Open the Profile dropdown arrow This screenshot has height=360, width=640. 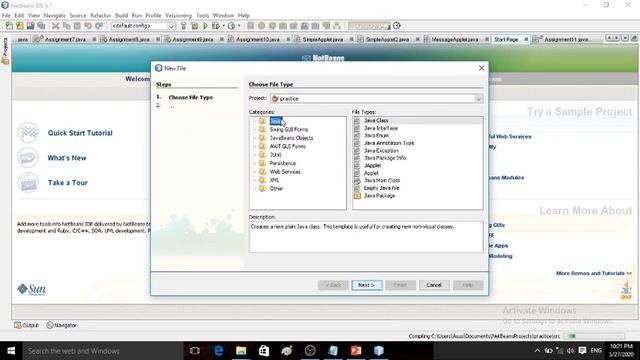(x=239, y=26)
